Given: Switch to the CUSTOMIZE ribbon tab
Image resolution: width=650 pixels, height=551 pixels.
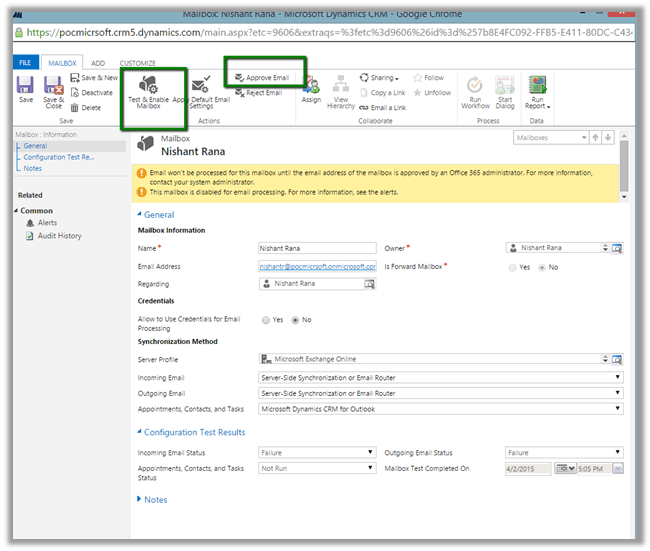Looking at the screenshot, I should click(x=138, y=62).
